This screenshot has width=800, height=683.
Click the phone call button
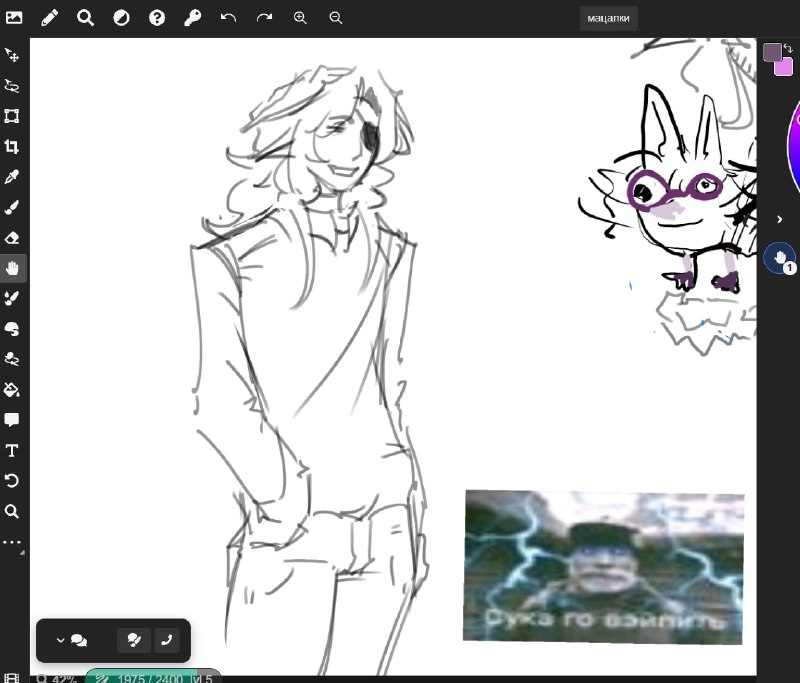pyautogui.click(x=166, y=640)
